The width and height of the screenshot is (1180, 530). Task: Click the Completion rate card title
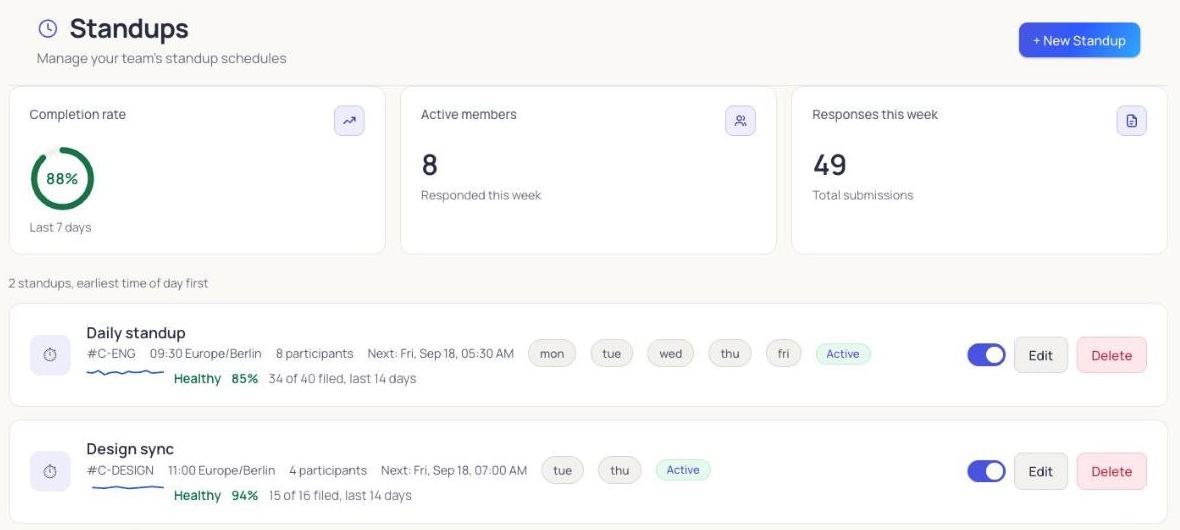(x=78, y=115)
